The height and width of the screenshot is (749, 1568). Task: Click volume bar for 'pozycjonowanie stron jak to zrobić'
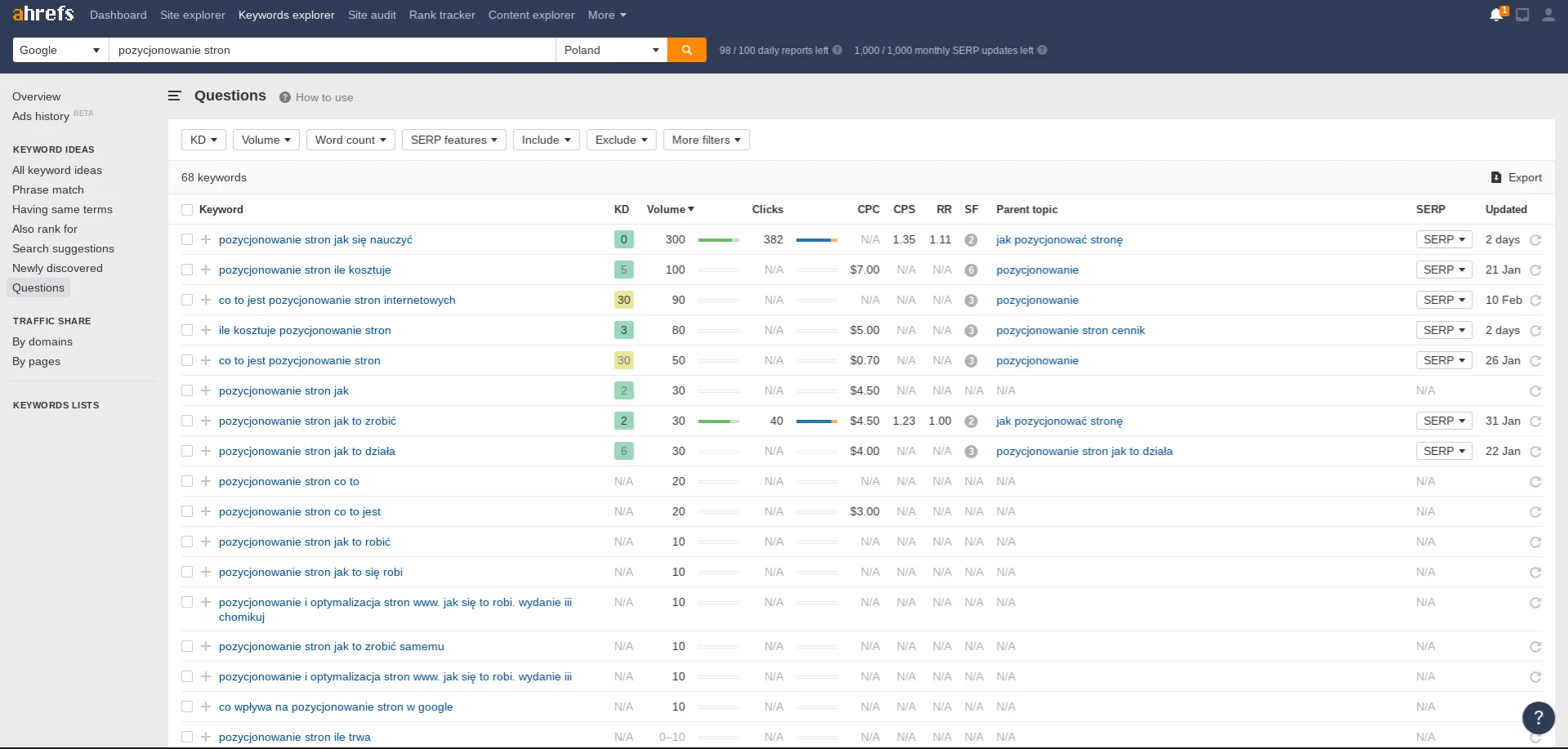pyautogui.click(x=718, y=421)
